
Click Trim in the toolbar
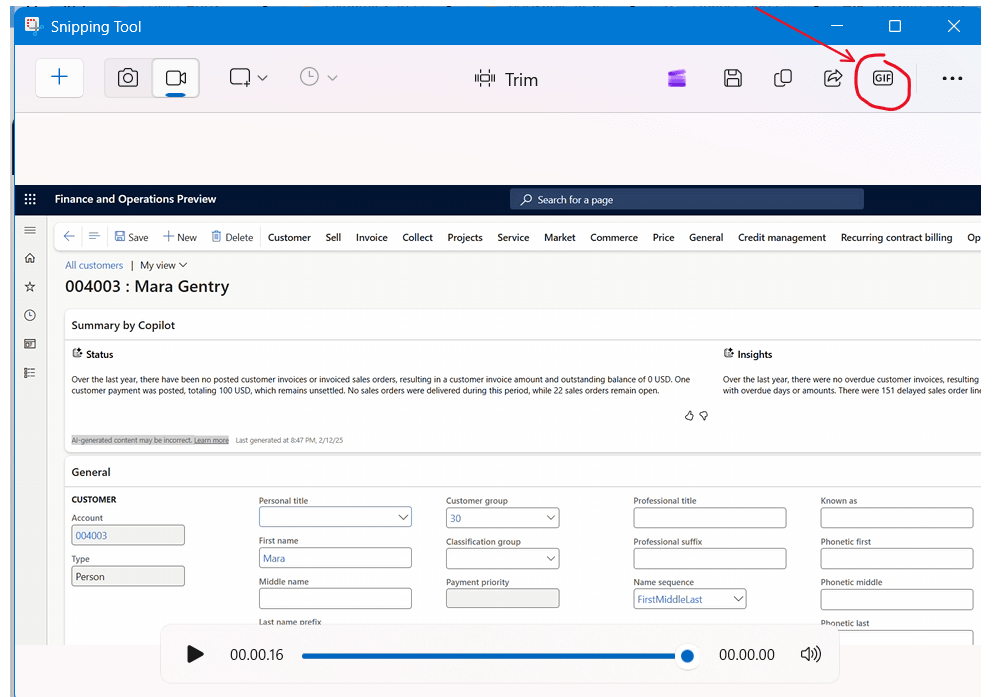pyautogui.click(x=507, y=79)
